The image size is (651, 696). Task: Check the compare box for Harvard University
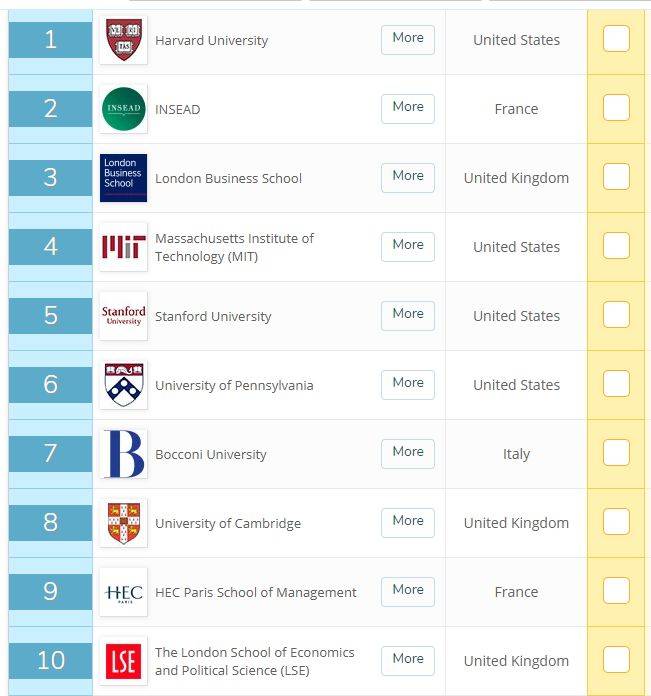pyautogui.click(x=616, y=39)
